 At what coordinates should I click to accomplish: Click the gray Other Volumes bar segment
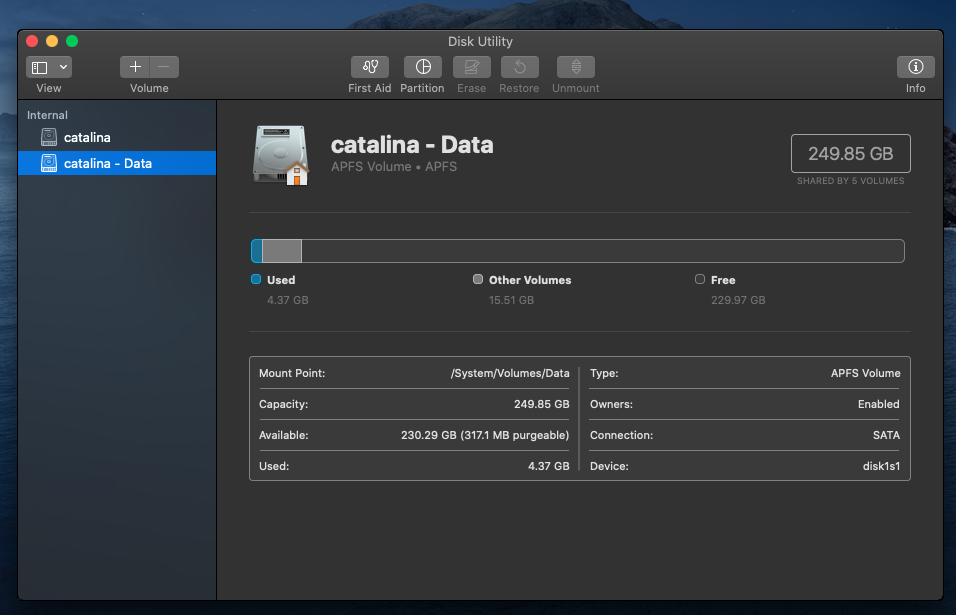282,251
